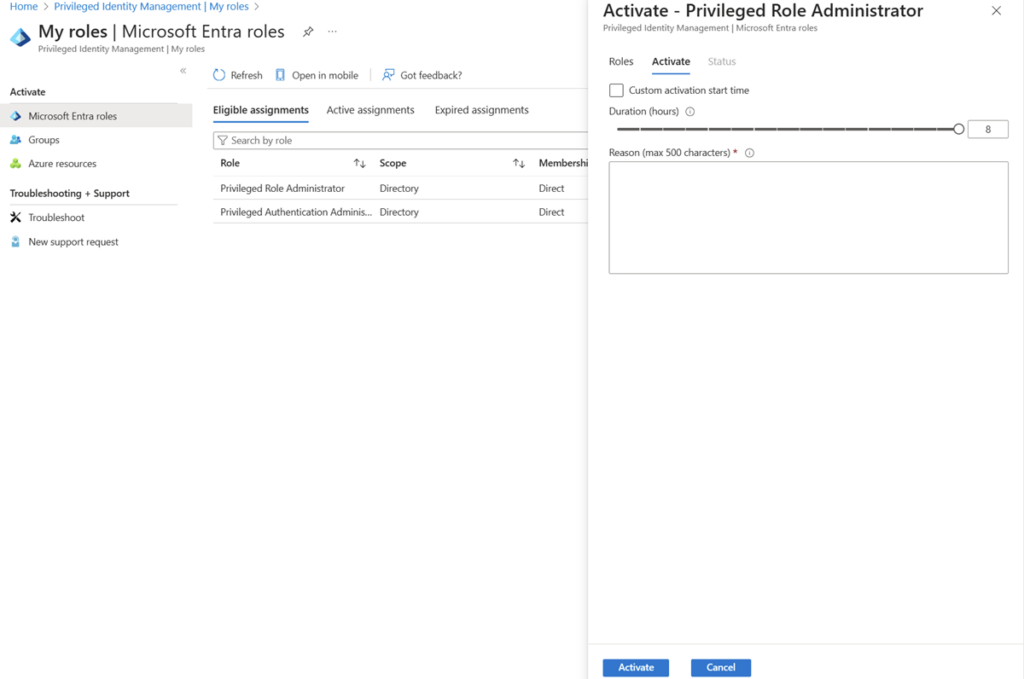Cancel the role activation
The image size is (1024, 679).
point(720,667)
